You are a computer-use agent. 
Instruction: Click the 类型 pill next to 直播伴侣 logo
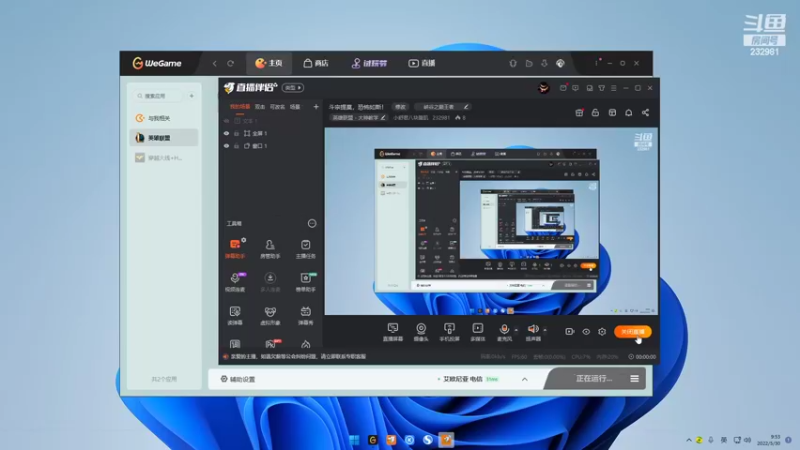tap(293, 88)
